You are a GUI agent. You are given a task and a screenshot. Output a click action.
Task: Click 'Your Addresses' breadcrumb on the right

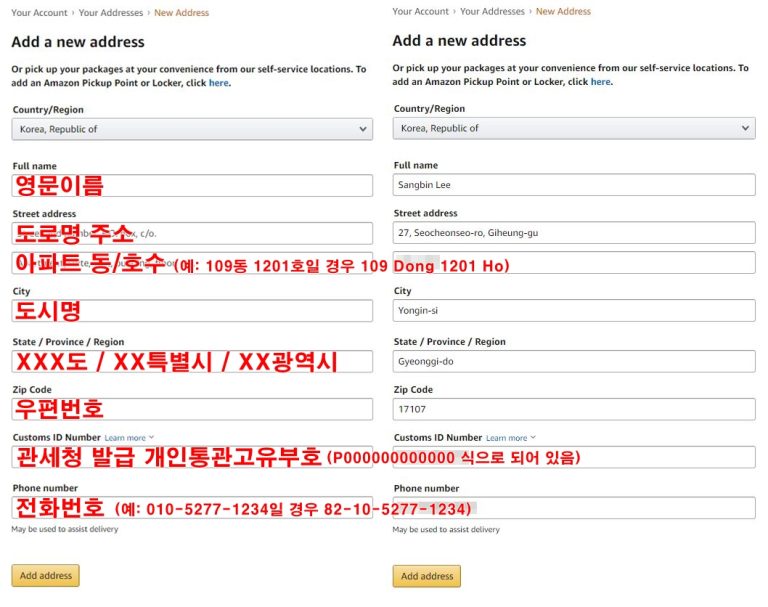coord(492,12)
